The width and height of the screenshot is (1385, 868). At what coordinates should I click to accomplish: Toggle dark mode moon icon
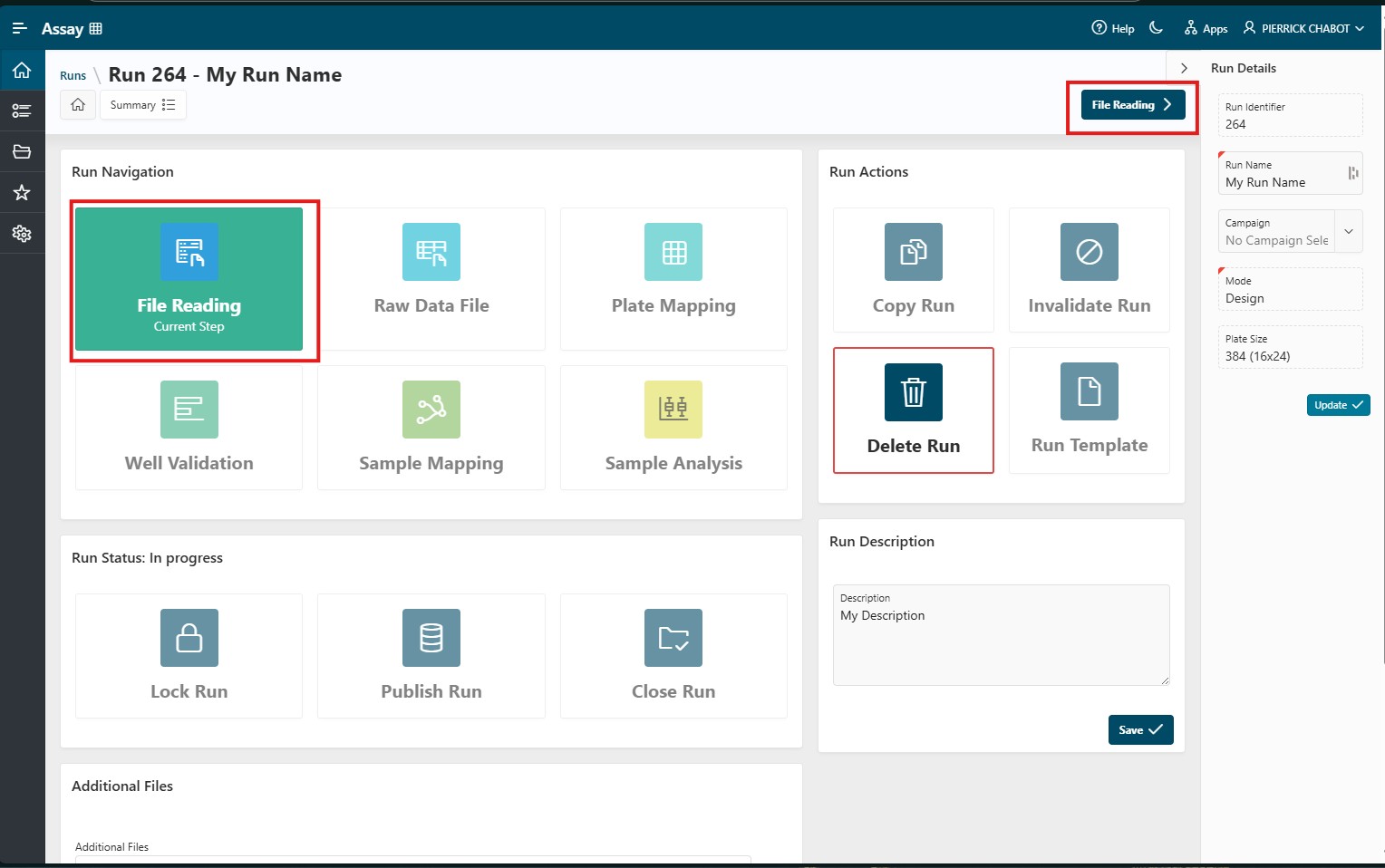tap(1157, 28)
